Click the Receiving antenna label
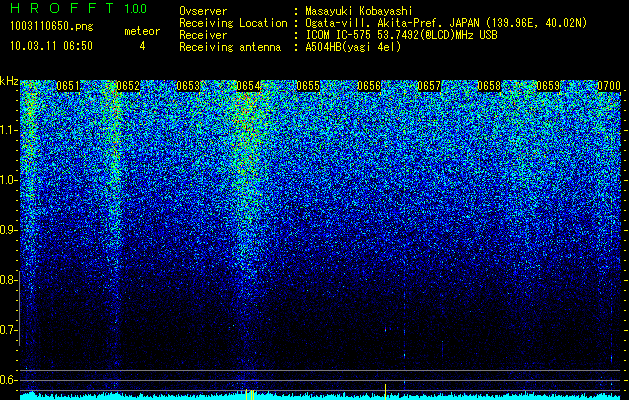The height and width of the screenshot is (400, 629). point(230,47)
